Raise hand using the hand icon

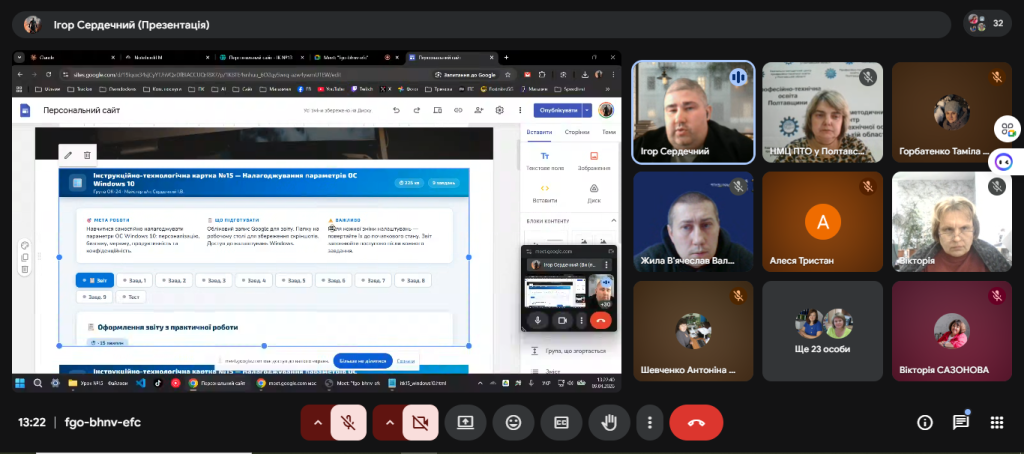(608, 422)
